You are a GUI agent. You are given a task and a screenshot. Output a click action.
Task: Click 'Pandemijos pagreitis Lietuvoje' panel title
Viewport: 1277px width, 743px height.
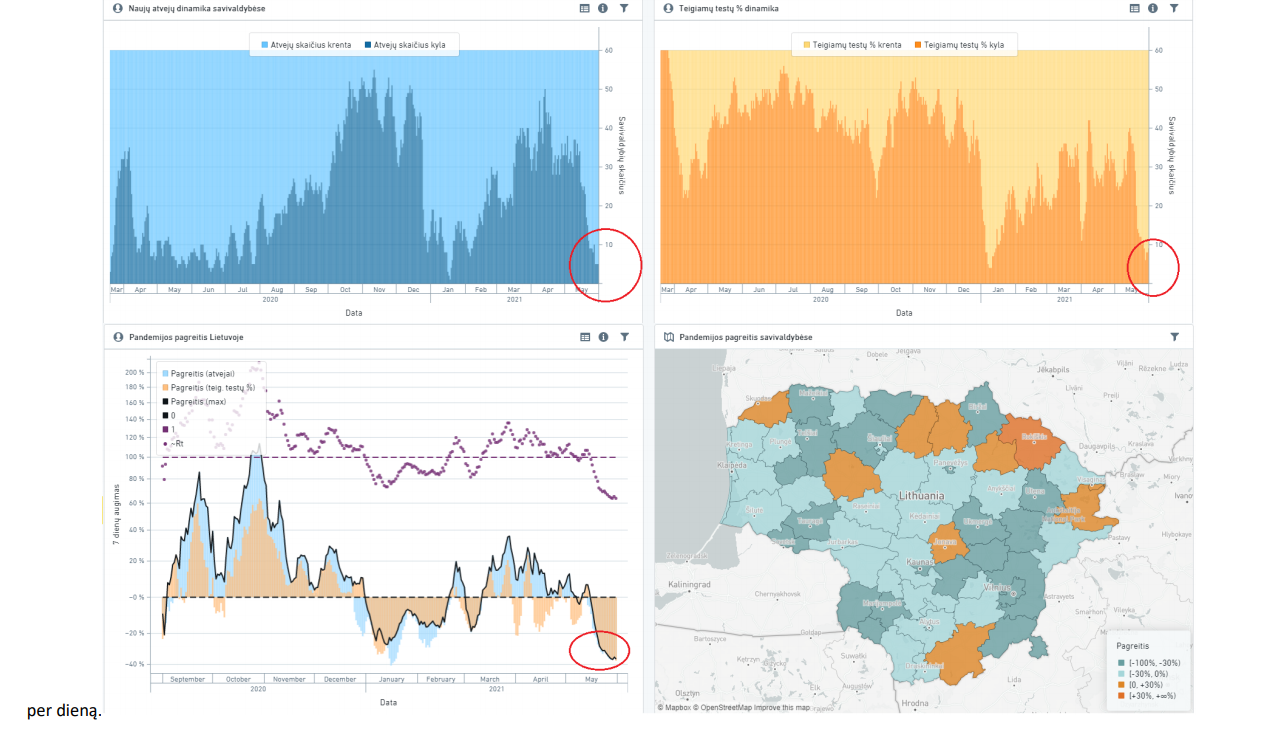tap(186, 337)
